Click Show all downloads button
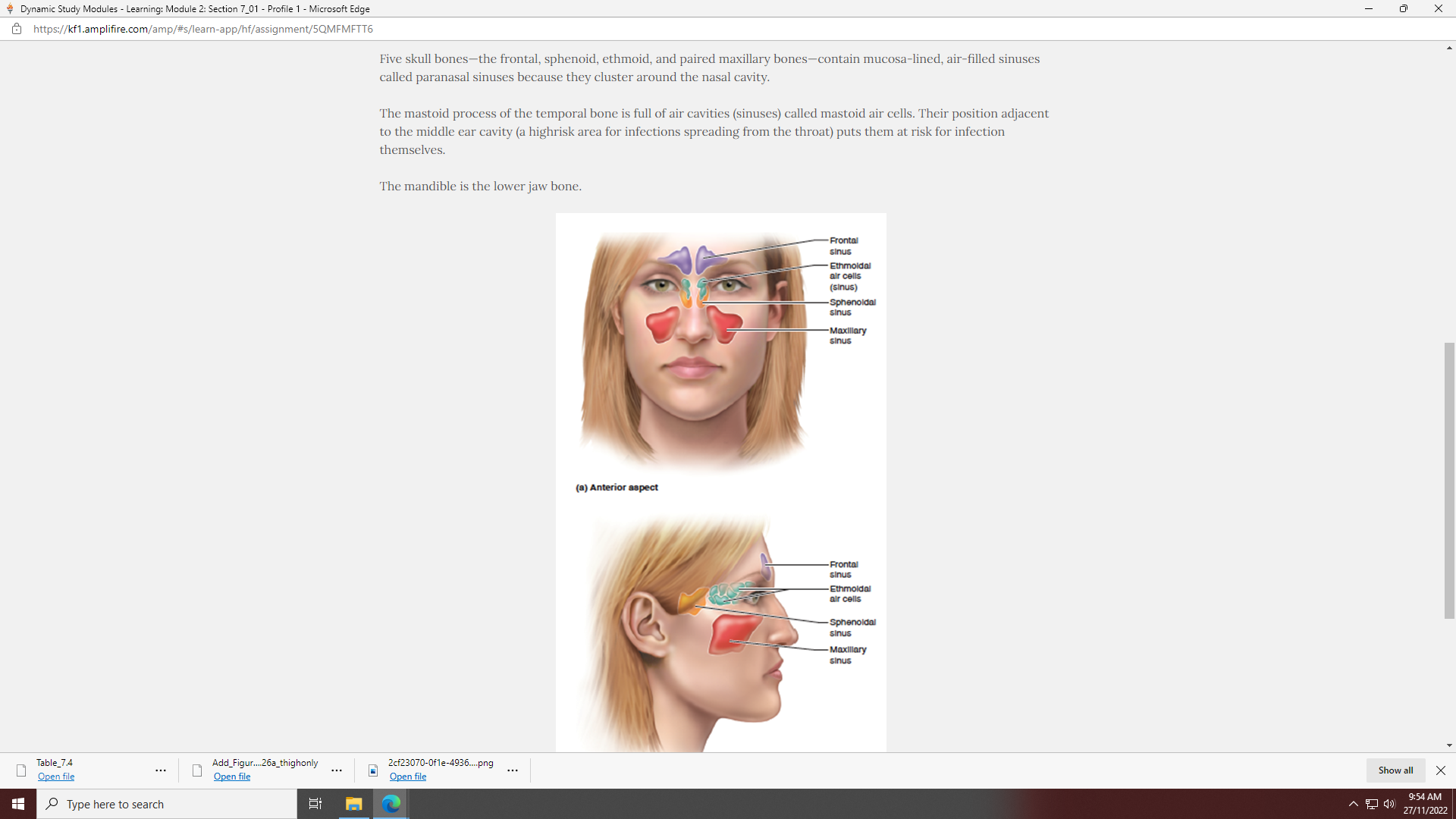 point(1395,770)
